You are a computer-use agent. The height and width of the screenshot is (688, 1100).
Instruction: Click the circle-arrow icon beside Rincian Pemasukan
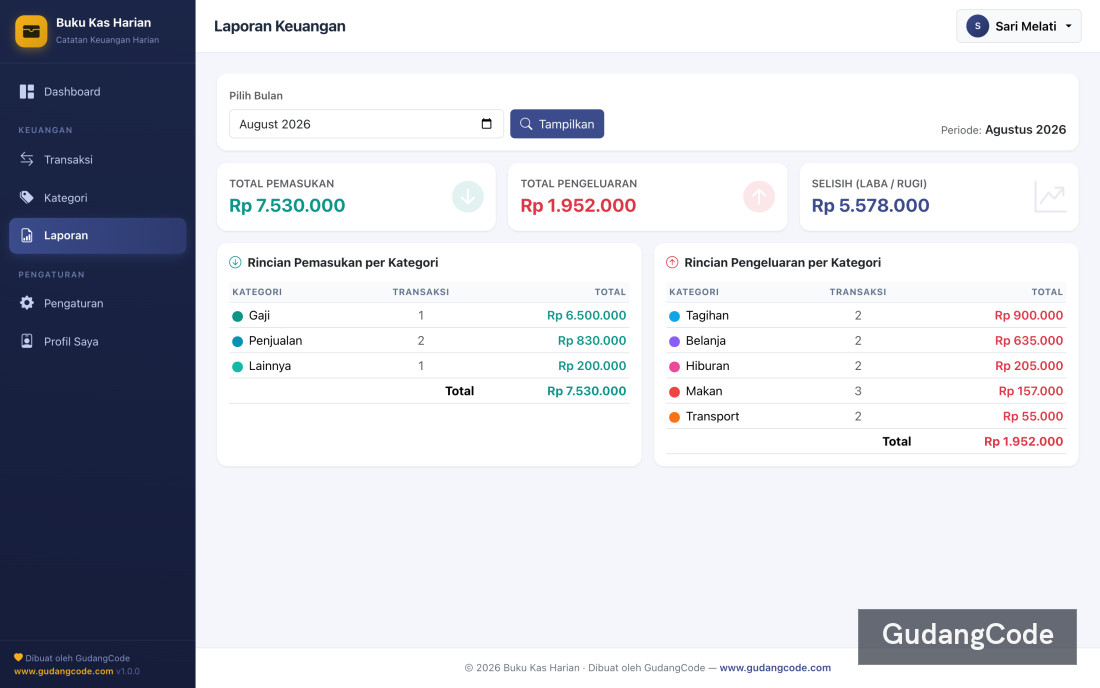[235, 262]
